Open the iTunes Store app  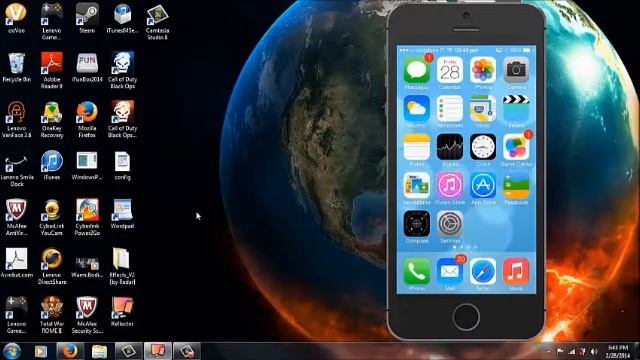coord(450,185)
